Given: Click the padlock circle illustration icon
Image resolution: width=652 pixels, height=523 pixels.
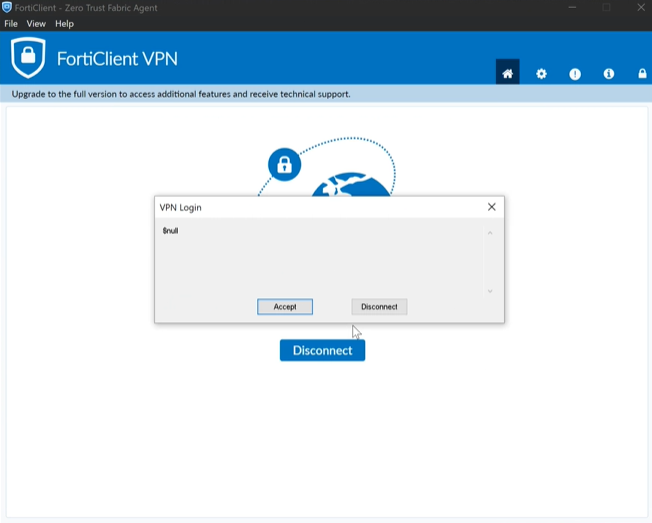Looking at the screenshot, I should pyautogui.click(x=284, y=165).
